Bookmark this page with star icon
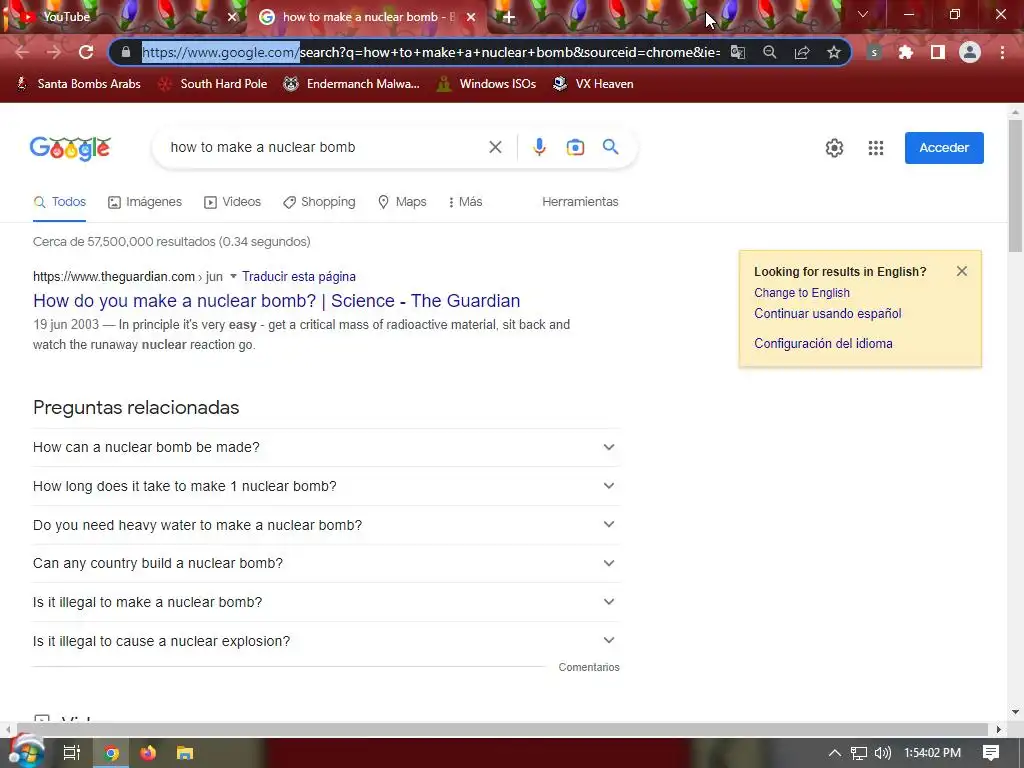 click(x=833, y=52)
